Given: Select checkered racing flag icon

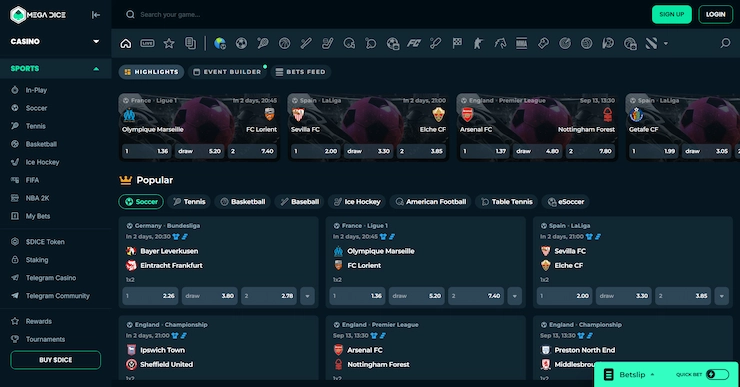Looking at the screenshot, I should click(457, 43).
